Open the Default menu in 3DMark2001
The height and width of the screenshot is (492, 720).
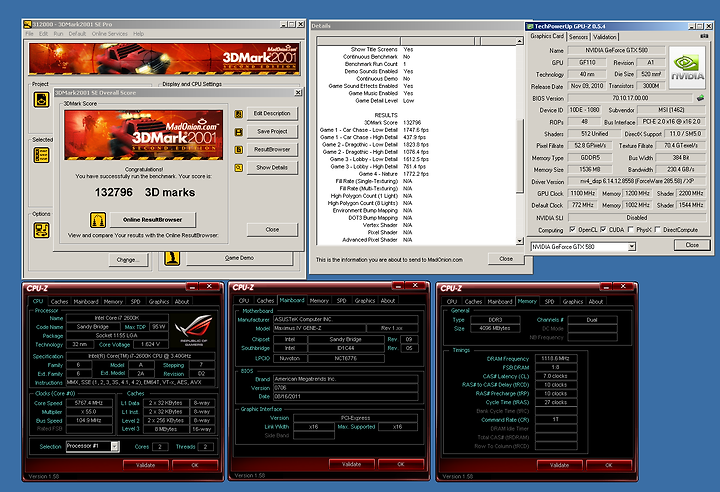77,34
